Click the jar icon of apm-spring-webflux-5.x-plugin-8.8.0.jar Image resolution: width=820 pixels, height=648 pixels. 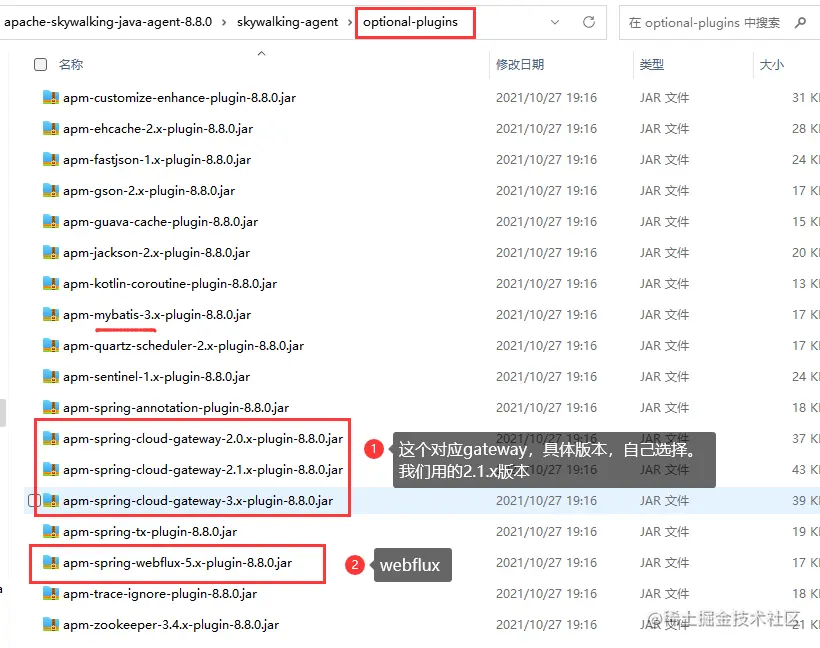[51, 562]
